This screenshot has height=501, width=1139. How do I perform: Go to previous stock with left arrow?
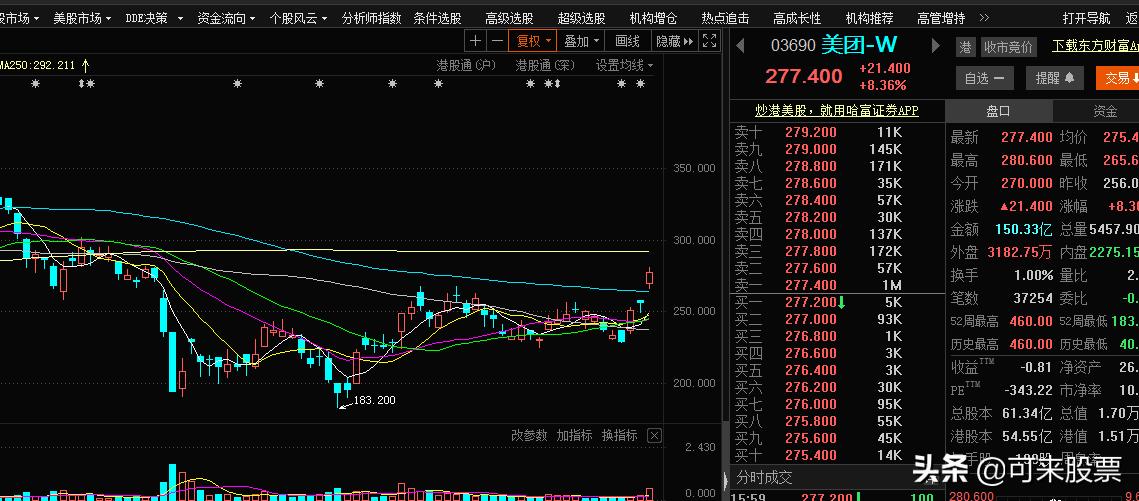[x=740, y=46]
